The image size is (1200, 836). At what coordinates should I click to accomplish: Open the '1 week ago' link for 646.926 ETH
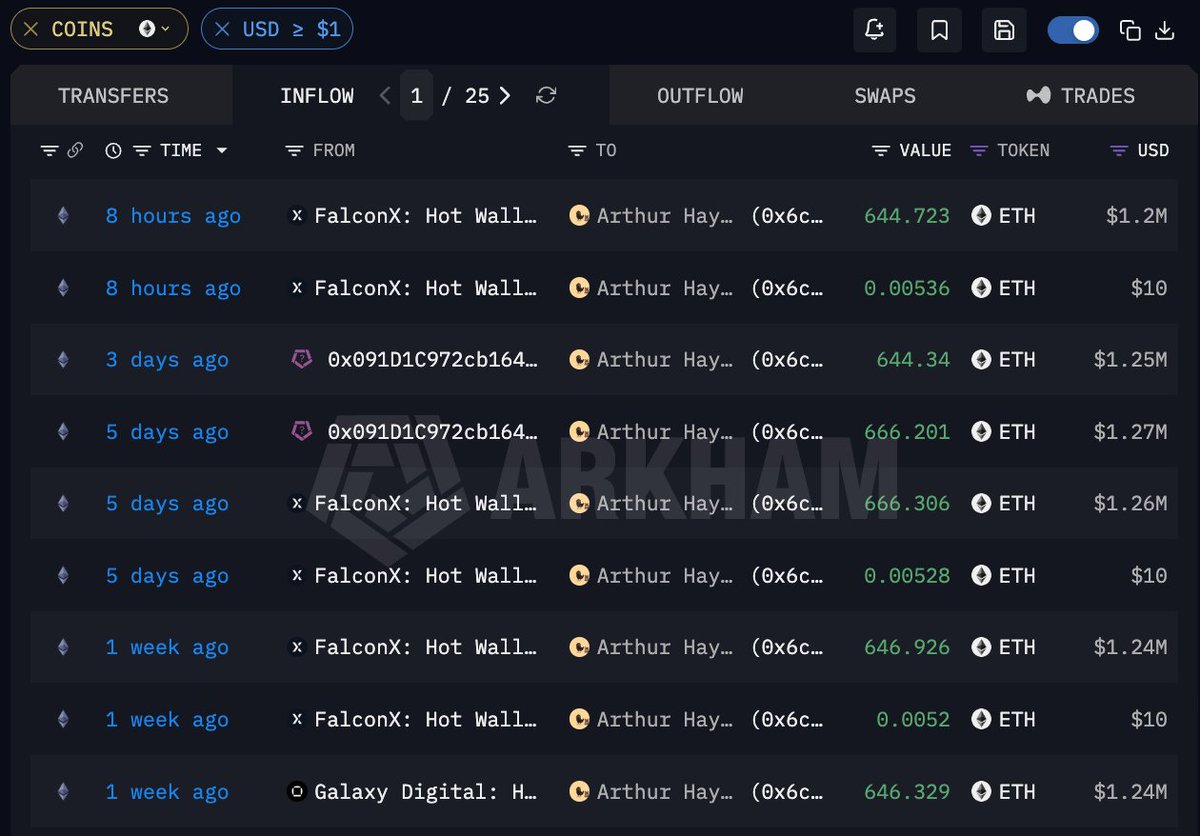167,648
